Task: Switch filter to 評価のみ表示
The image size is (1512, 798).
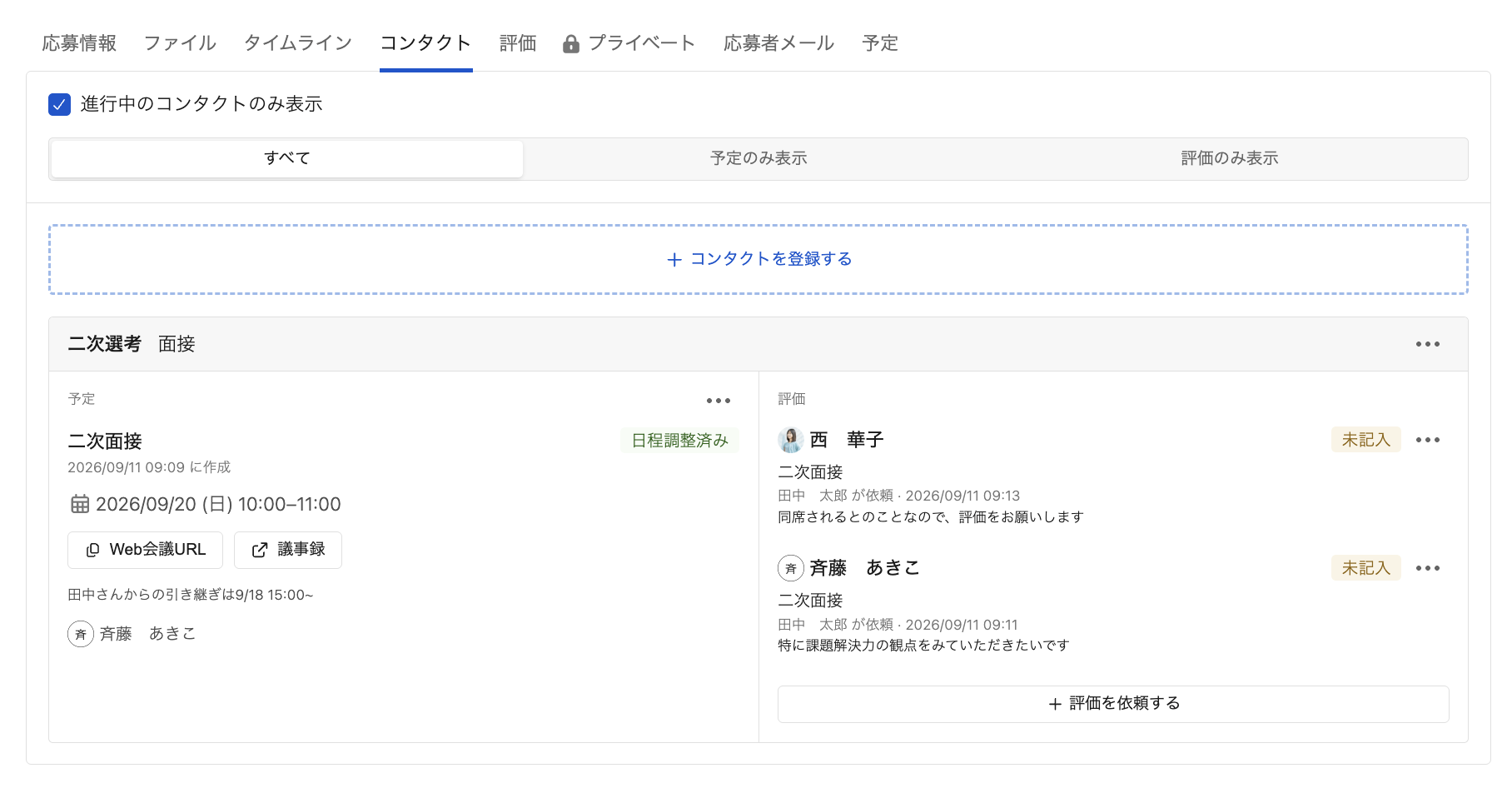Action: (1230, 158)
